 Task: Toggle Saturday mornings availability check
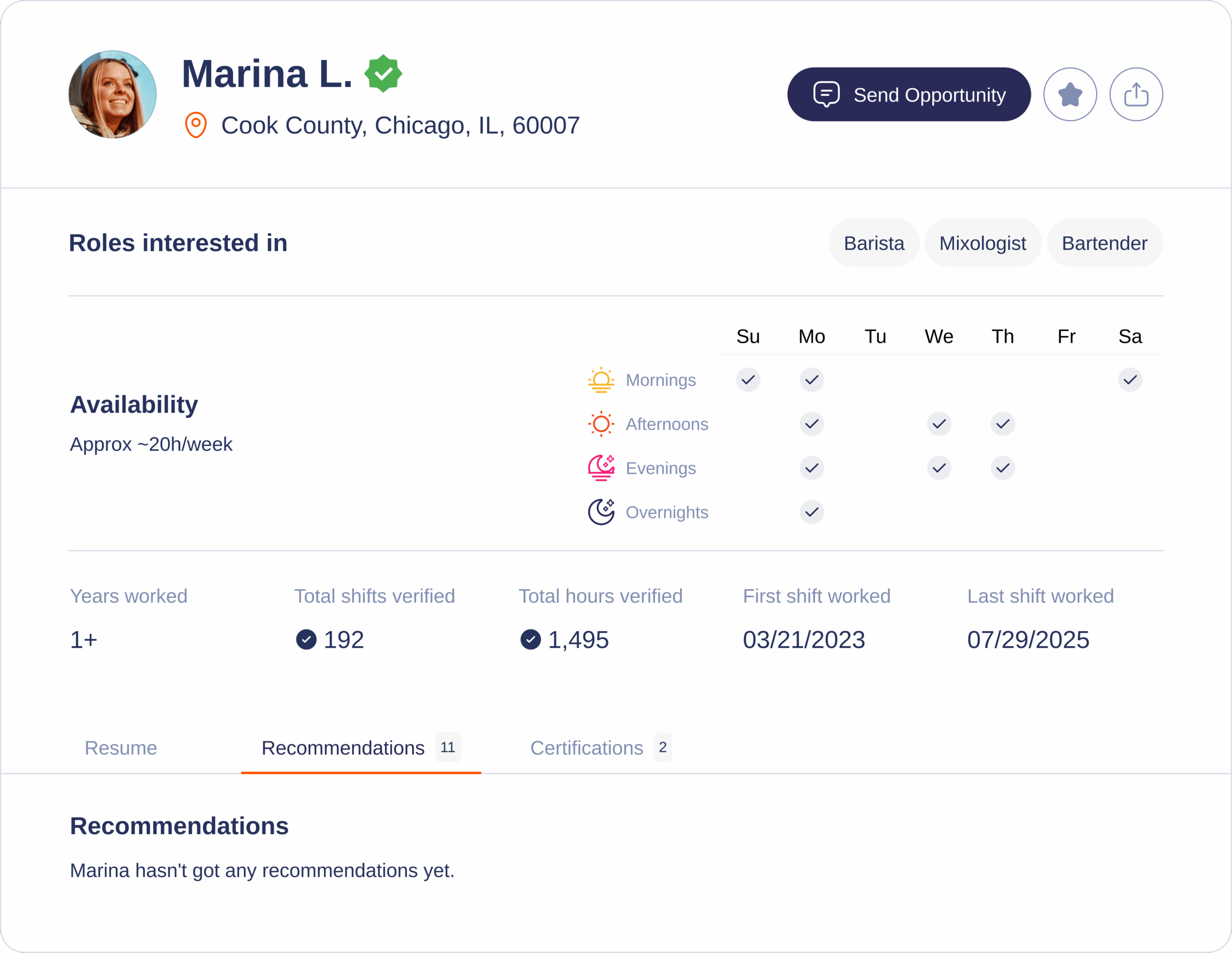pos(1130,380)
